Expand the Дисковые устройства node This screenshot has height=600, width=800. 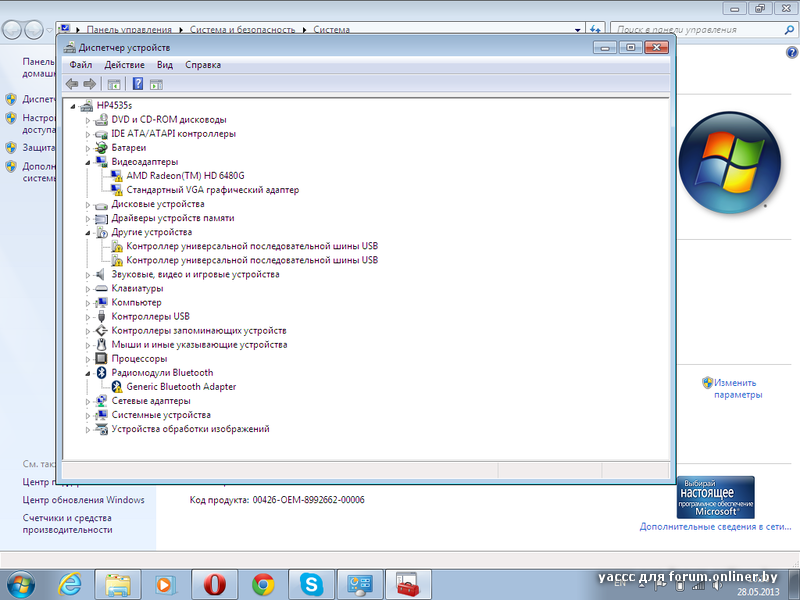coord(88,205)
